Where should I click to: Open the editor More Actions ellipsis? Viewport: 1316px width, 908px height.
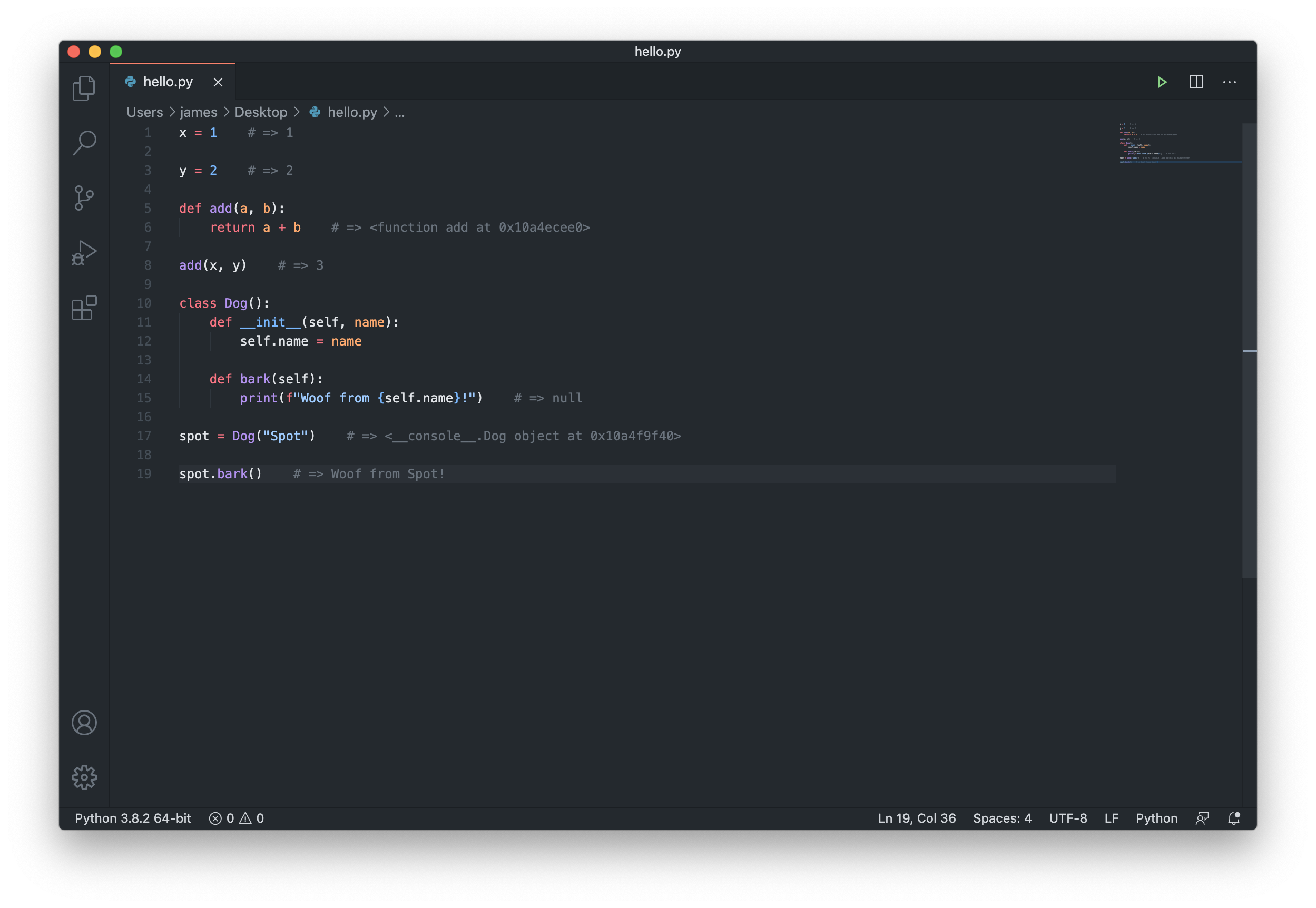(x=1230, y=82)
